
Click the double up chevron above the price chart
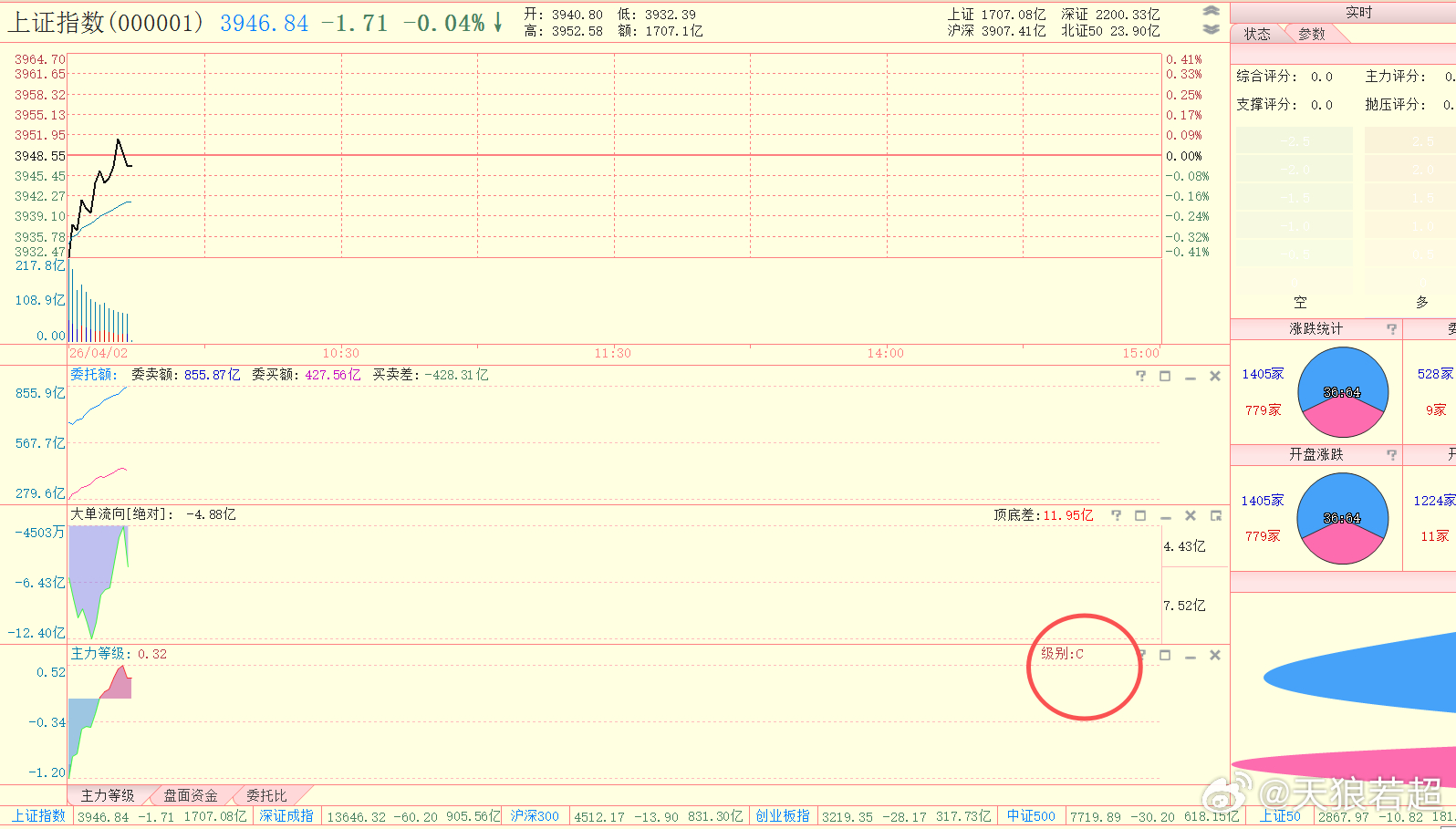1211,11
